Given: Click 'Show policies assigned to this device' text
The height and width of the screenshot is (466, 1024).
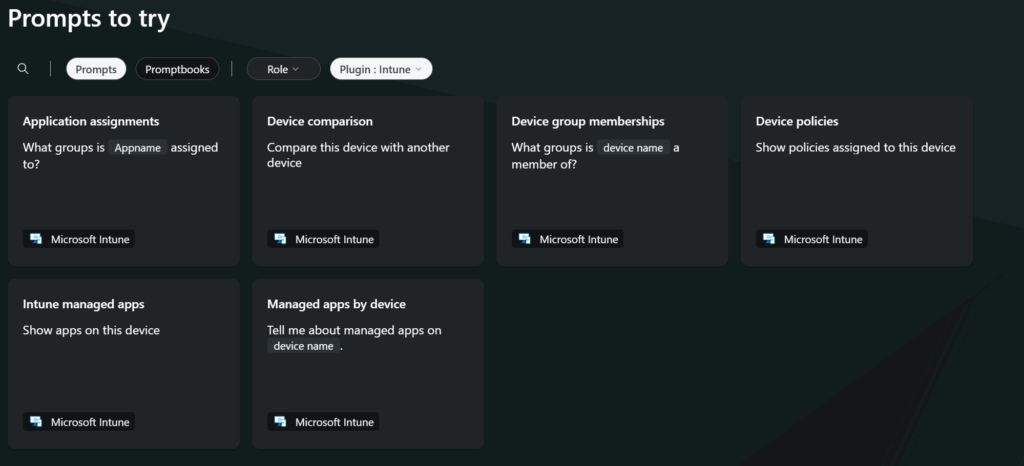Looking at the screenshot, I should (856, 148).
